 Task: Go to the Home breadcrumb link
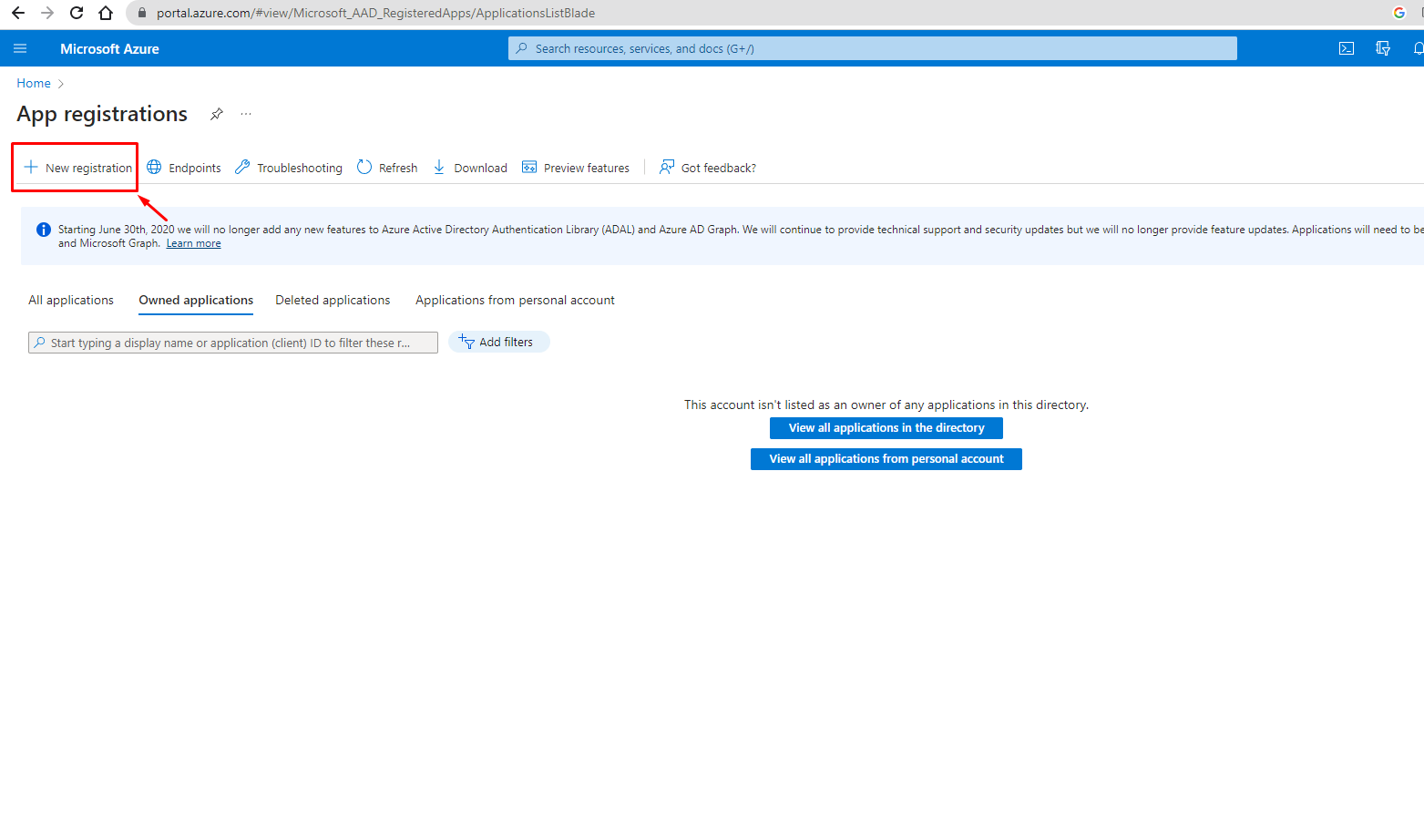tap(34, 83)
